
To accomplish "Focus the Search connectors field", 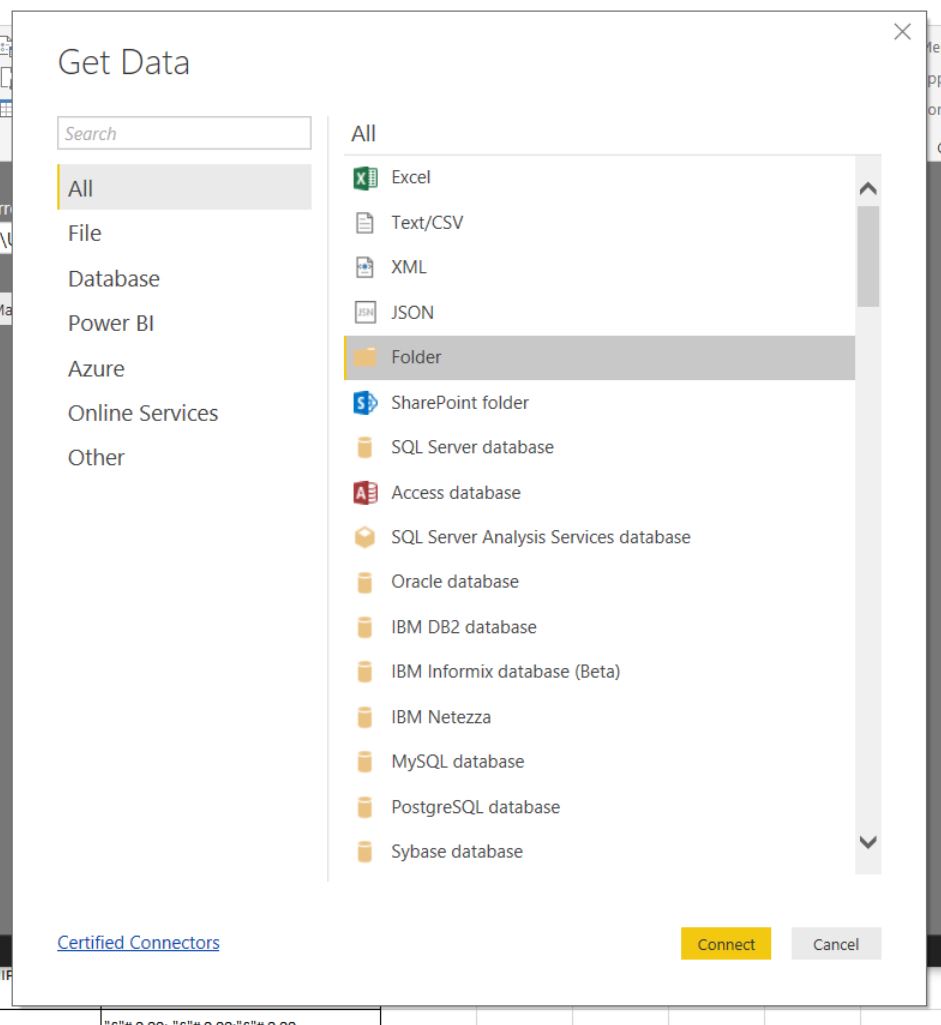I will click(185, 134).
